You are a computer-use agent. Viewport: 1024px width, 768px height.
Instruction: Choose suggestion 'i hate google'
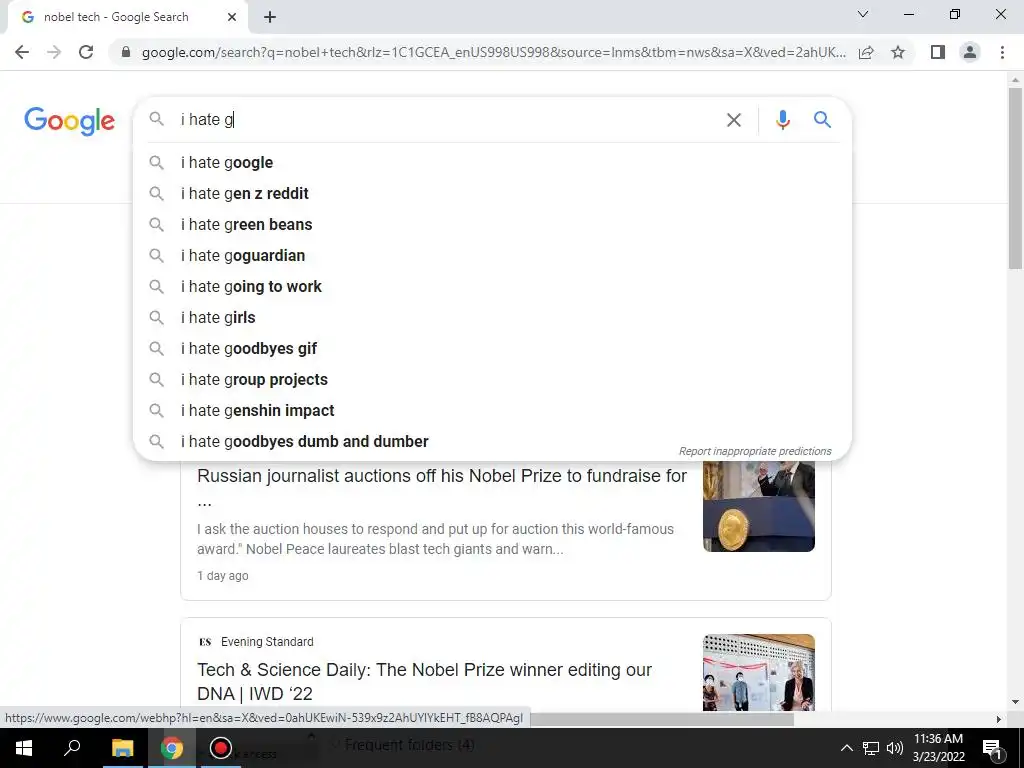(492, 163)
